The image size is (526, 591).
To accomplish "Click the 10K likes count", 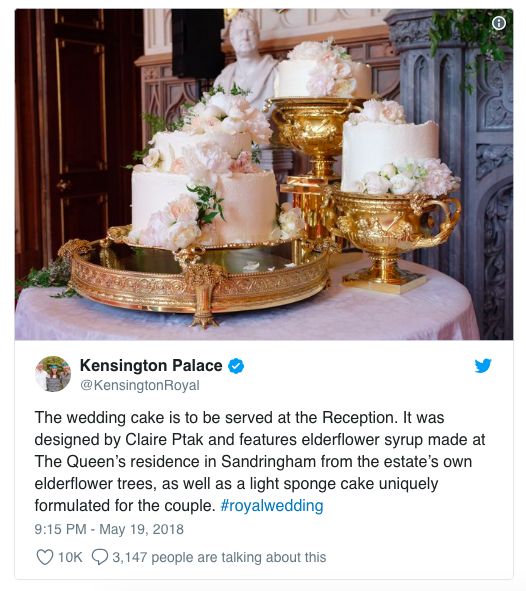I will click(70, 557).
